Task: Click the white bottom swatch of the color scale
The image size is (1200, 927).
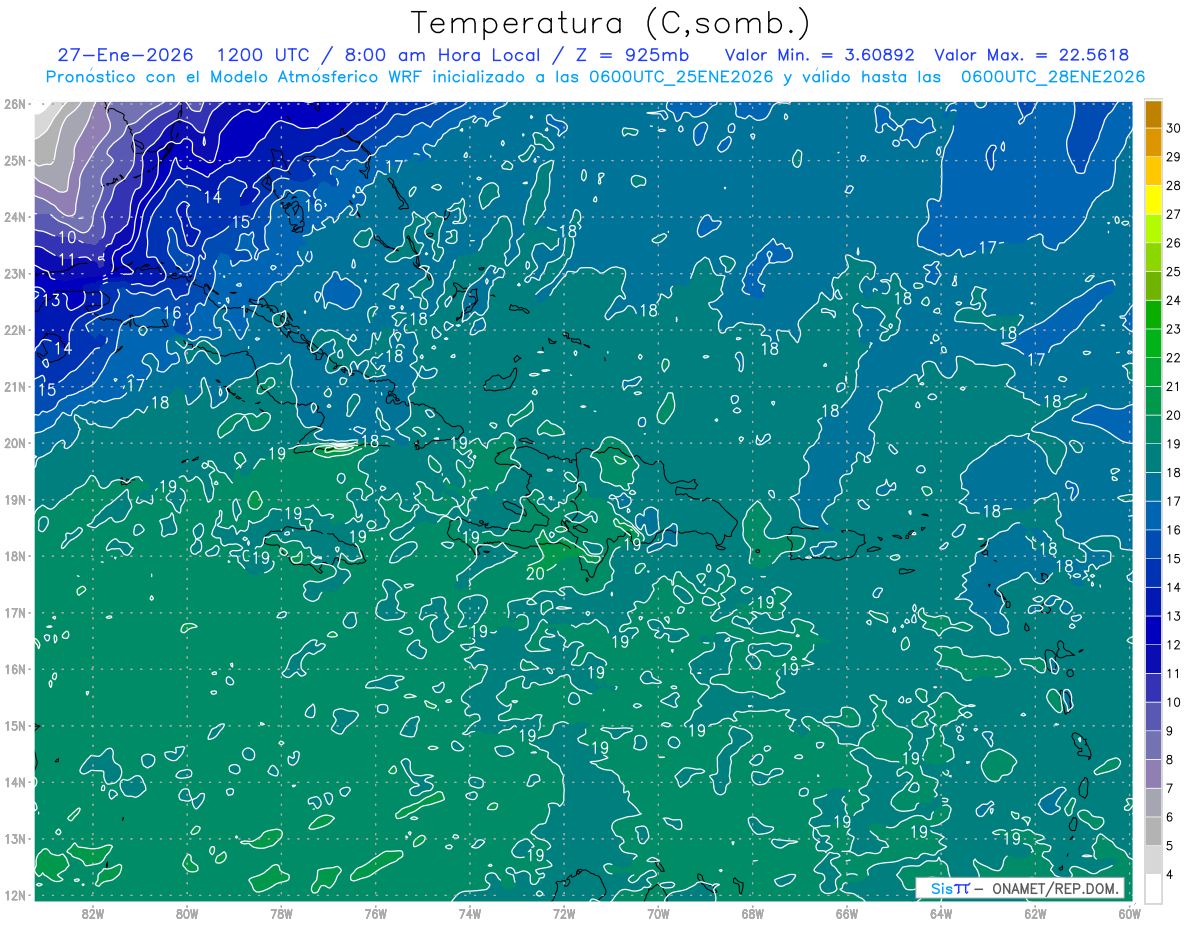Action: point(1153,887)
